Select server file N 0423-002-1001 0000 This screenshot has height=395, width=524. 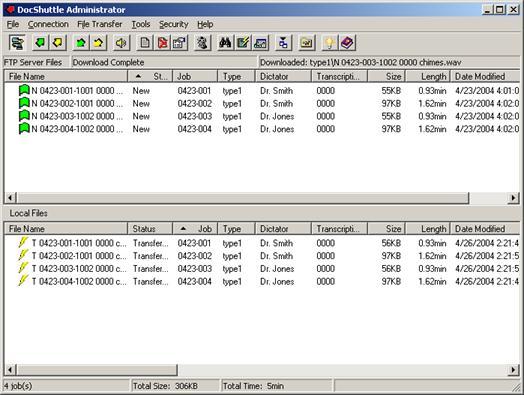coord(77,103)
